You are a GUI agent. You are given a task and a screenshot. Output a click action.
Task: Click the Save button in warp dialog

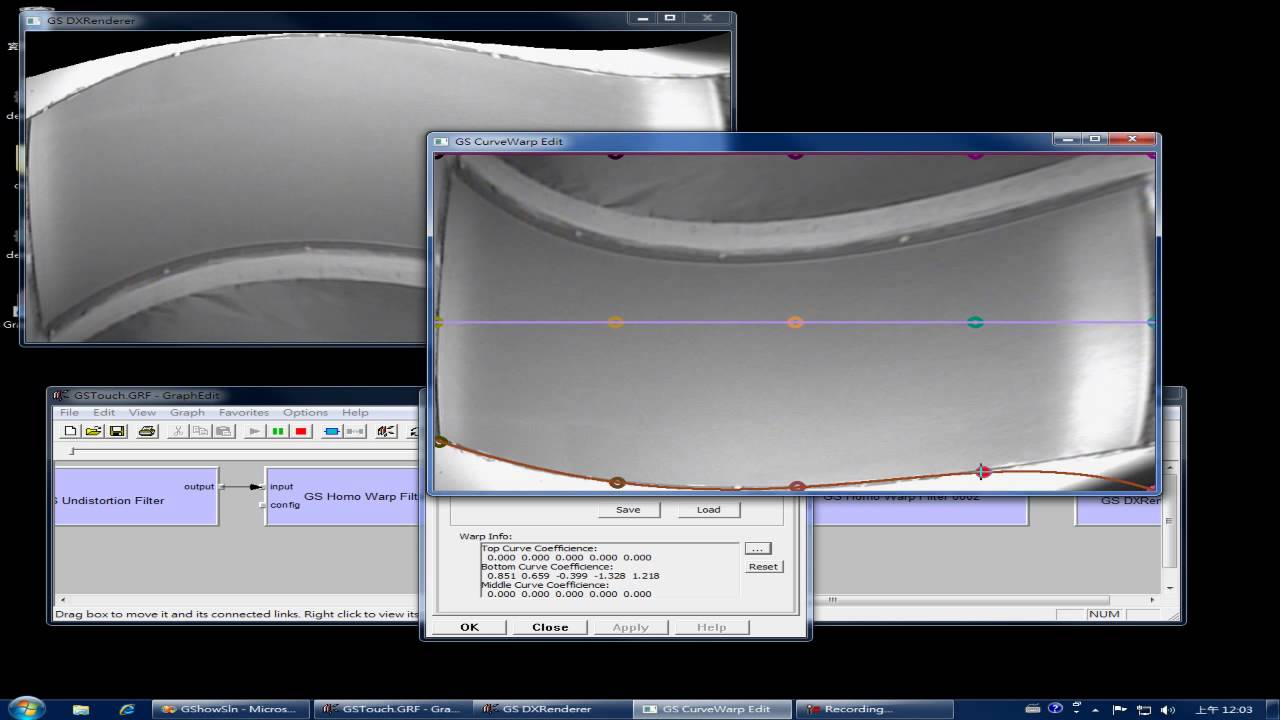(628, 509)
